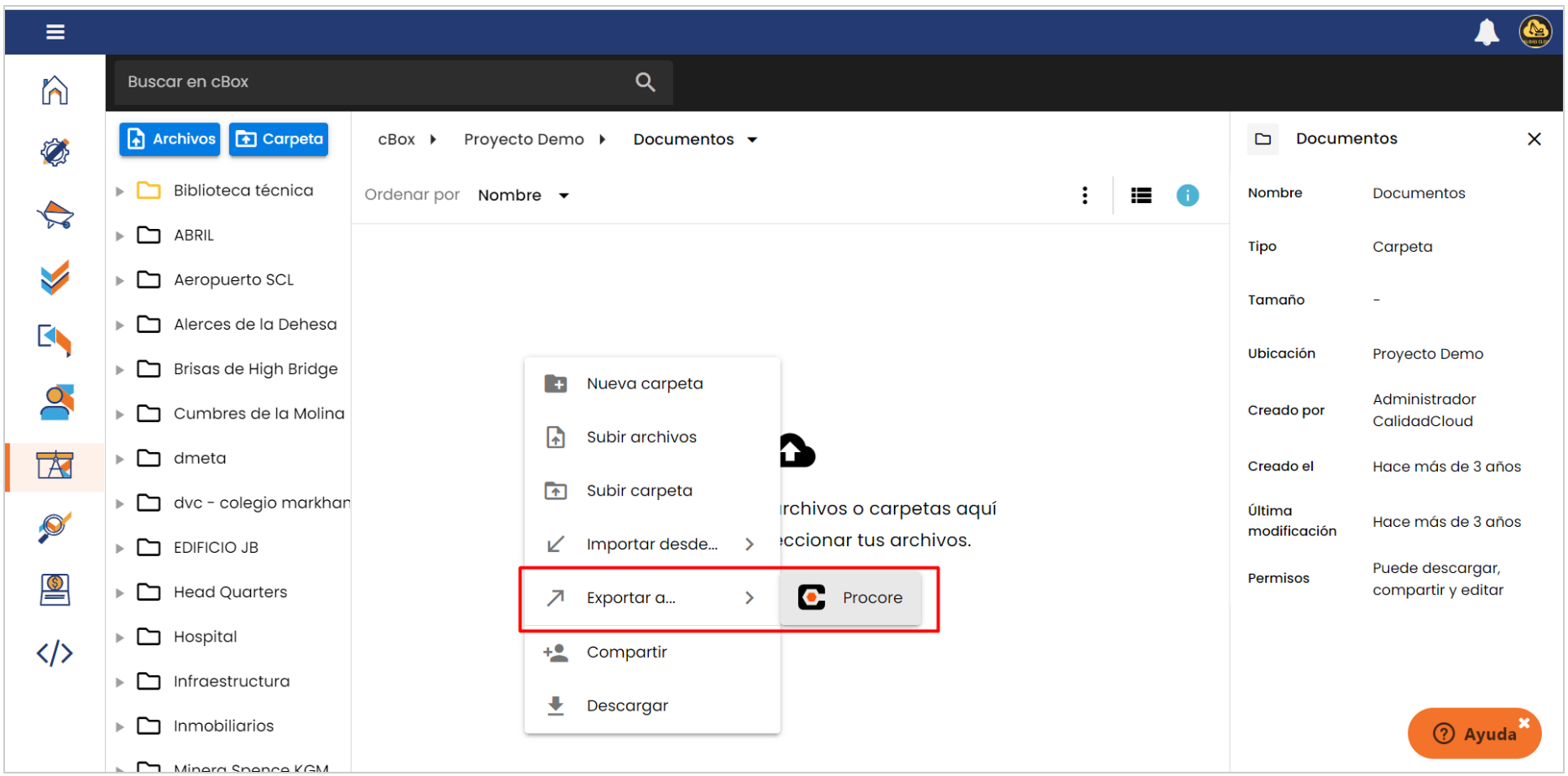Image resolution: width=1568 pixels, height=776 pixels.
Task: Toggle the blue info panel icon
Action: 1187,195
